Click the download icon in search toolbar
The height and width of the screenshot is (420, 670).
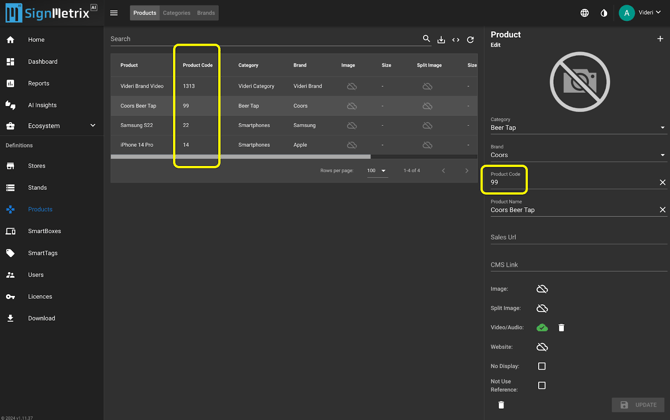441,40
